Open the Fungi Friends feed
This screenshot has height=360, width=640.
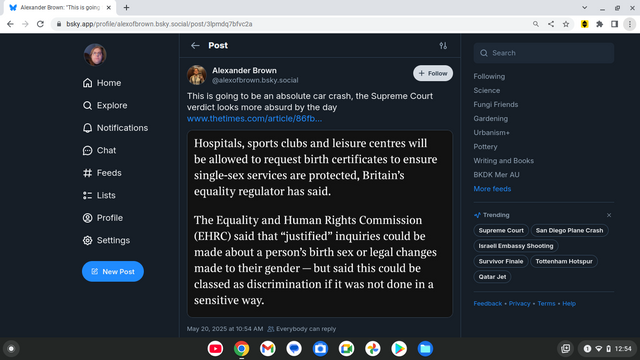point(496,104)
